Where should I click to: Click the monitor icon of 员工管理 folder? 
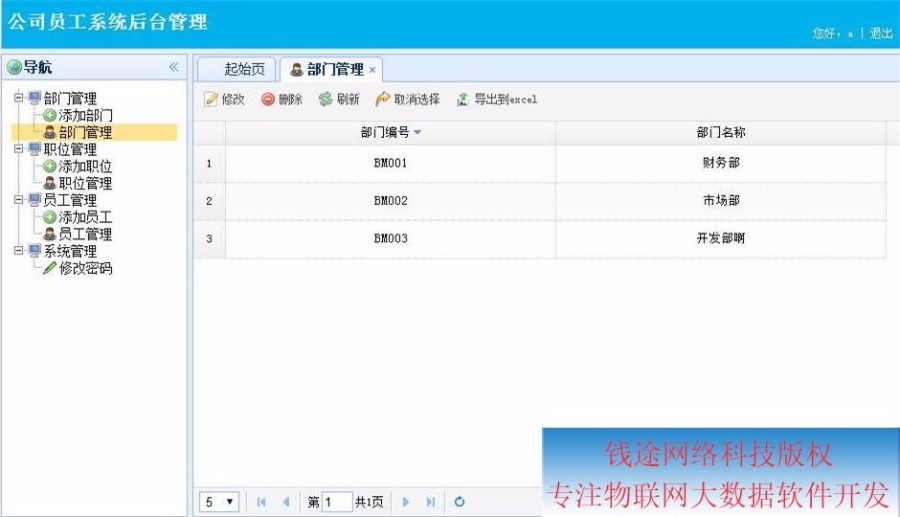(x=35, y=200)
